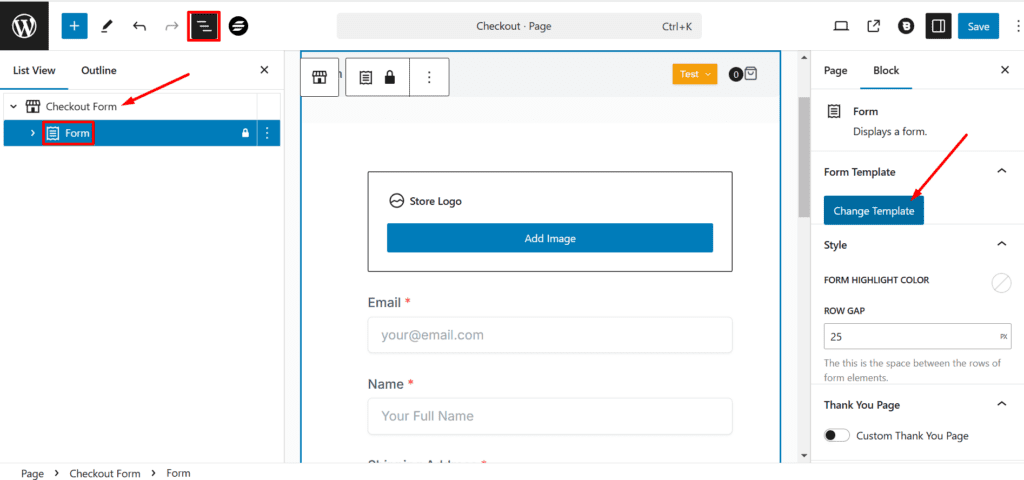
Task: Click the Undo arrow icon
Action: click(x=139, y=26)
